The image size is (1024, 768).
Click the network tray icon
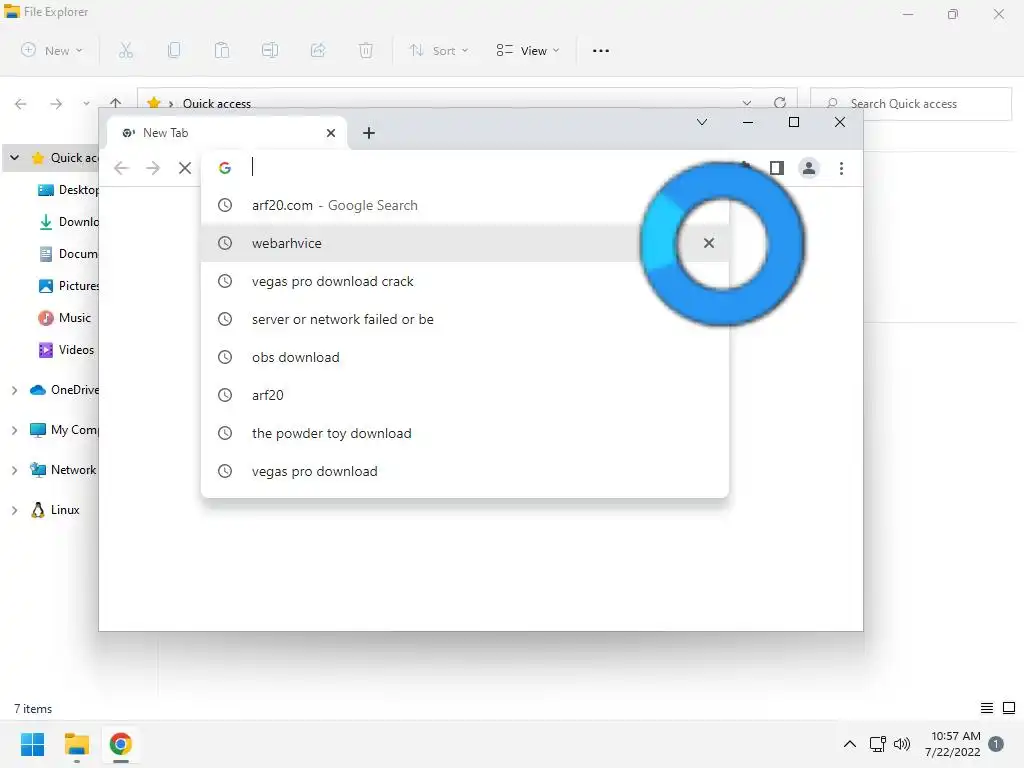point(877,744)
